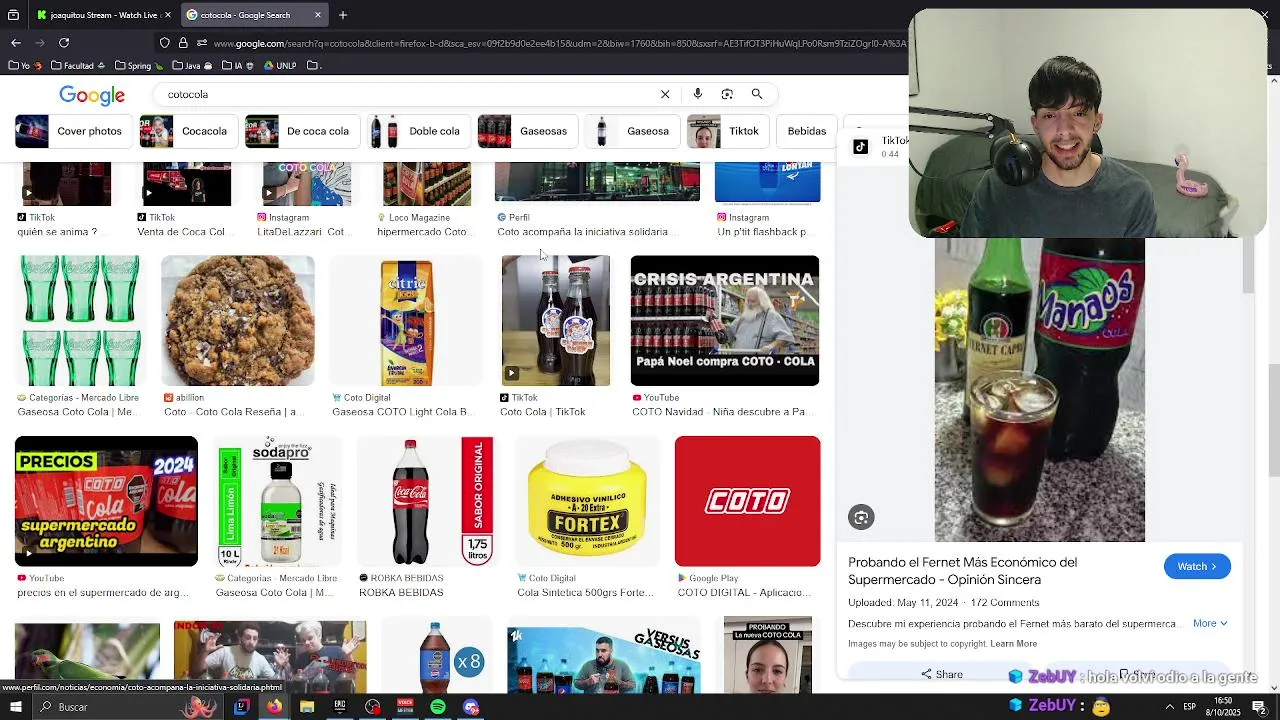
Task: Clear the Google search box text
Action: 665,94
